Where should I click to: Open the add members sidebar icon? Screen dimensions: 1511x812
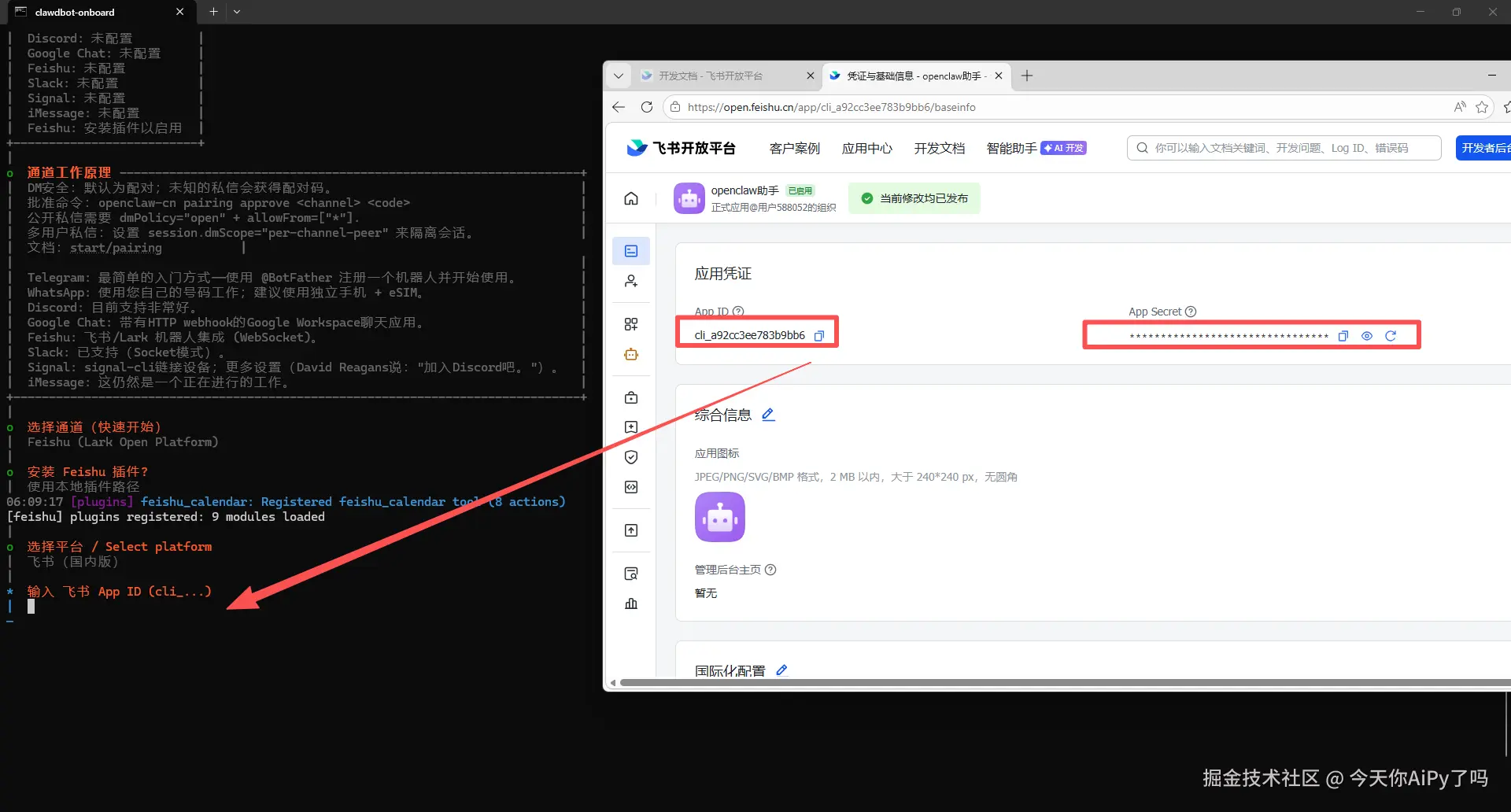631,281
